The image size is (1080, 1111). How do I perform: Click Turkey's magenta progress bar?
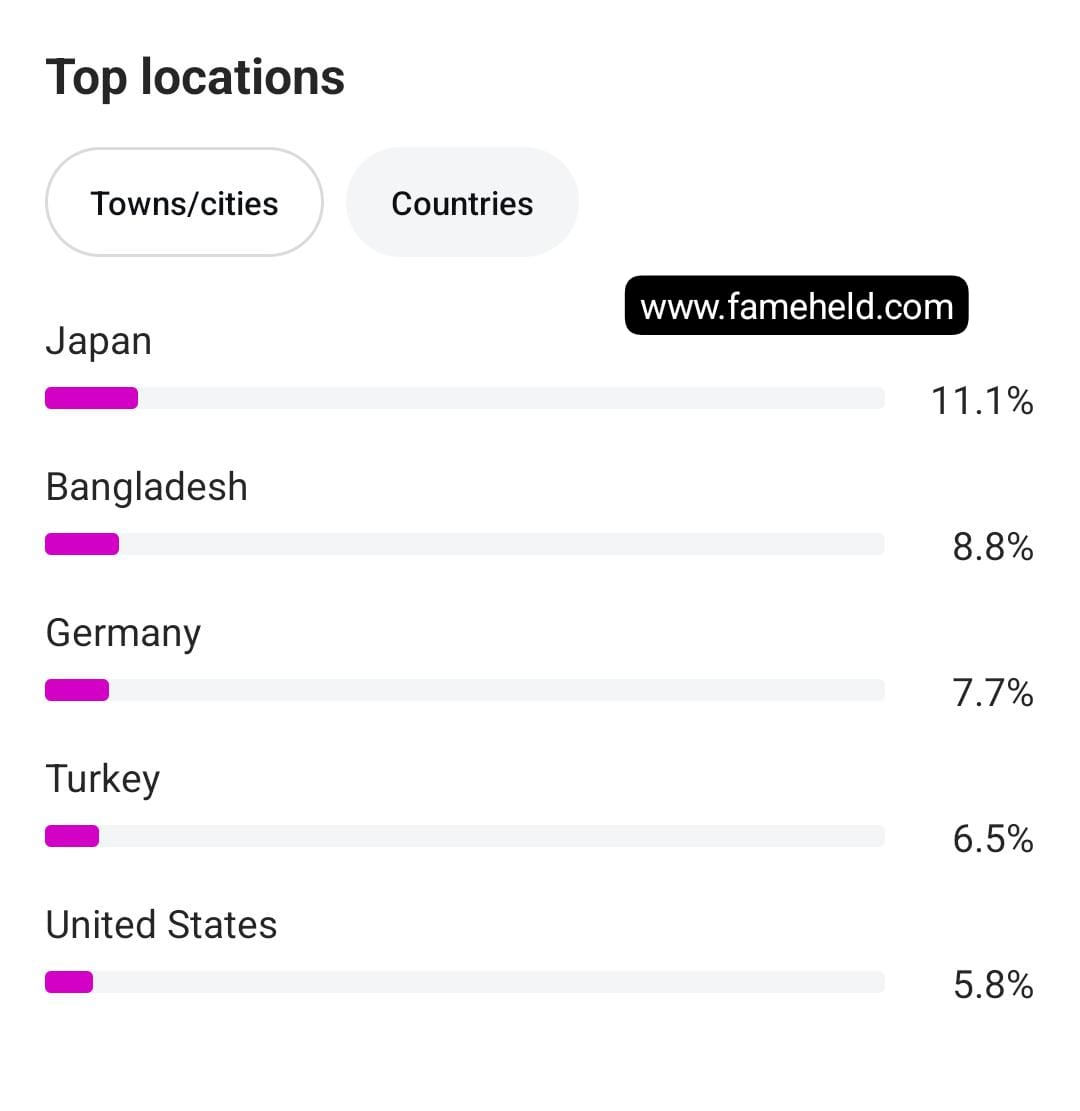72,836
